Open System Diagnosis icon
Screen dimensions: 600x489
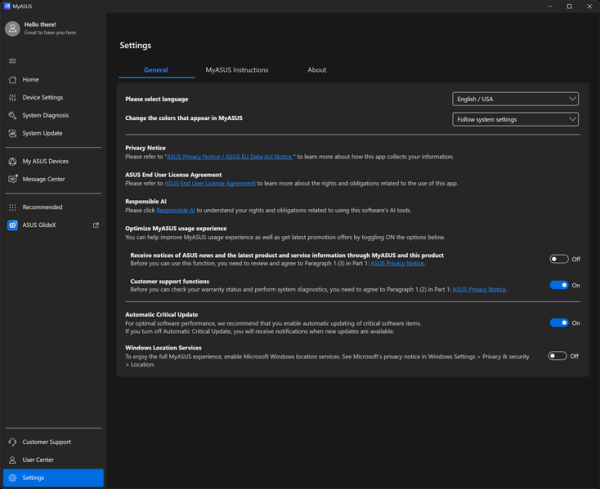[13, 115]
